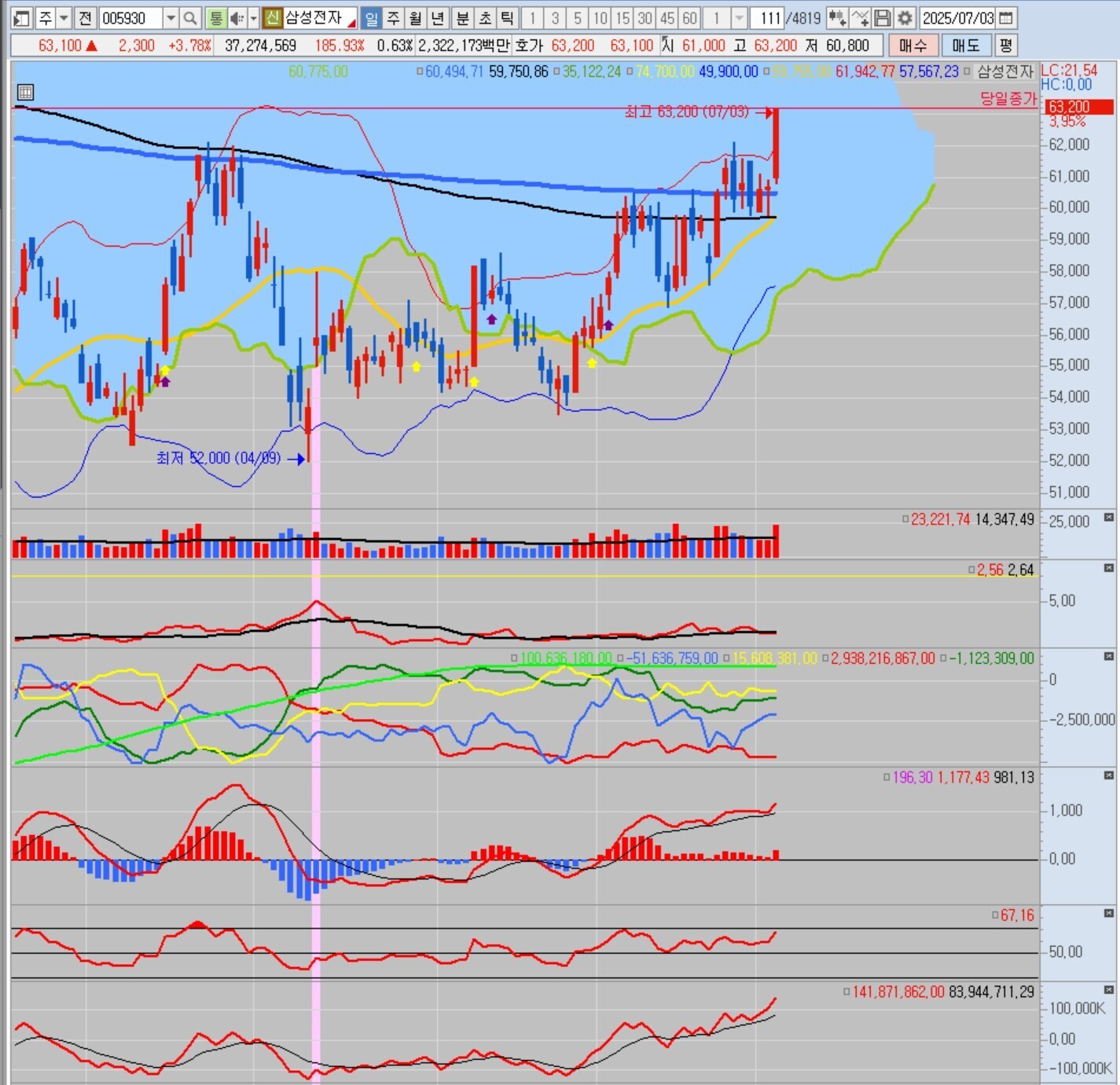Open the calendar date picker icon
The width and height of the screenshot is (1120, 1085).
[x=1006, y=18]
